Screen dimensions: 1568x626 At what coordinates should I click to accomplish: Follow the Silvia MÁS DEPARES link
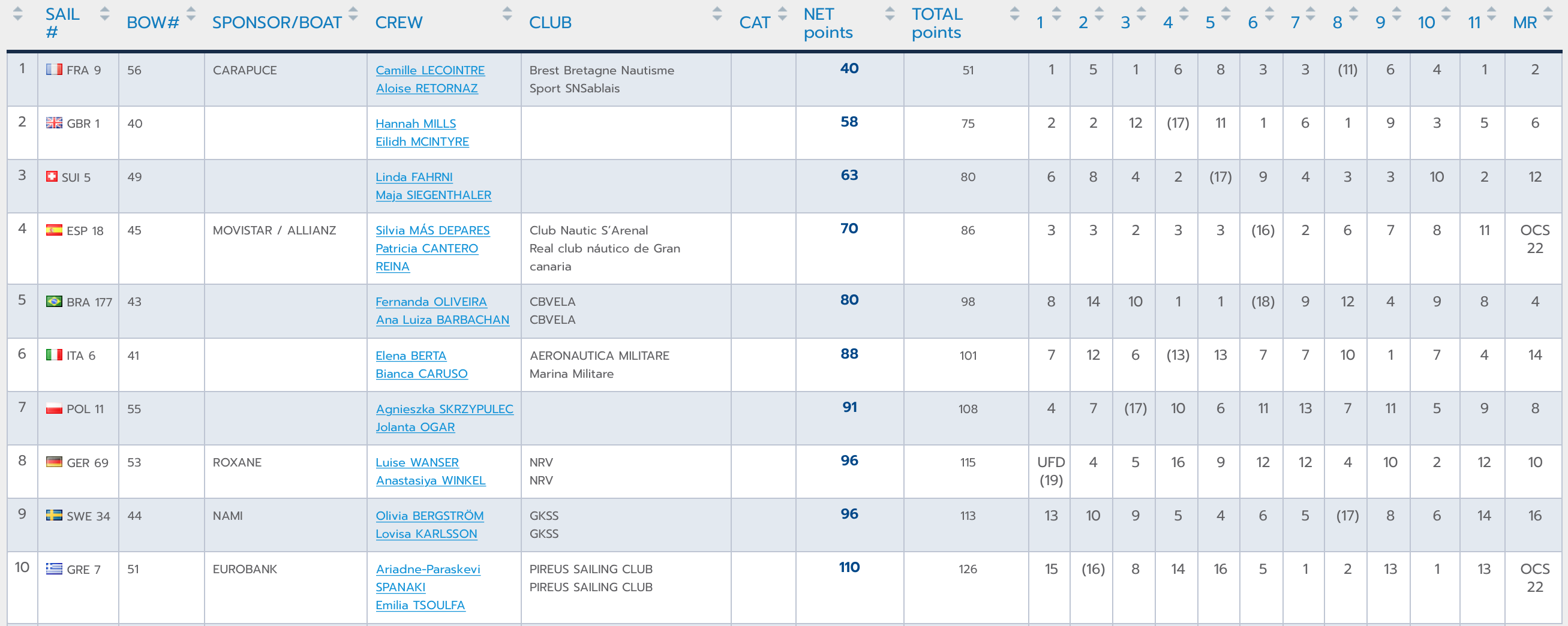point(432,231)
